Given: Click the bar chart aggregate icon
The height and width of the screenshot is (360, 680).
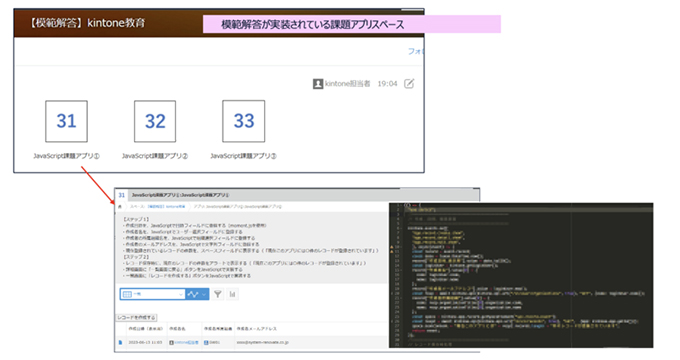Looking at the screenshot, I should [x=232, y=294].
